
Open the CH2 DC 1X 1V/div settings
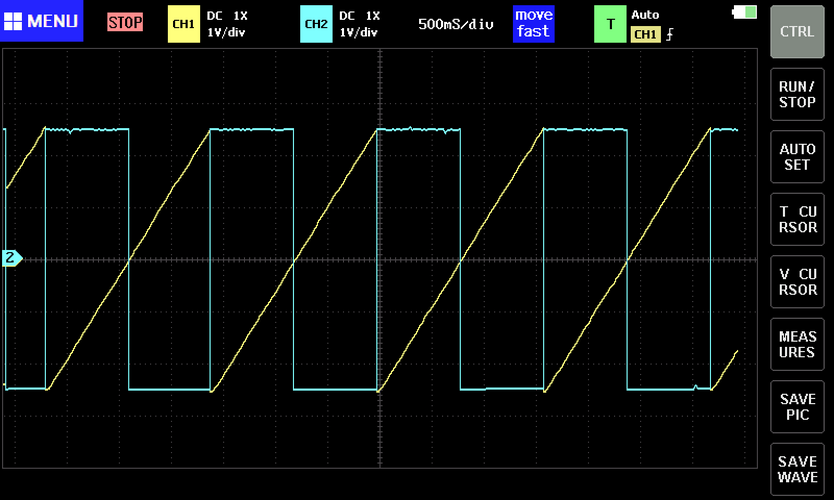(x=360, y=24)
